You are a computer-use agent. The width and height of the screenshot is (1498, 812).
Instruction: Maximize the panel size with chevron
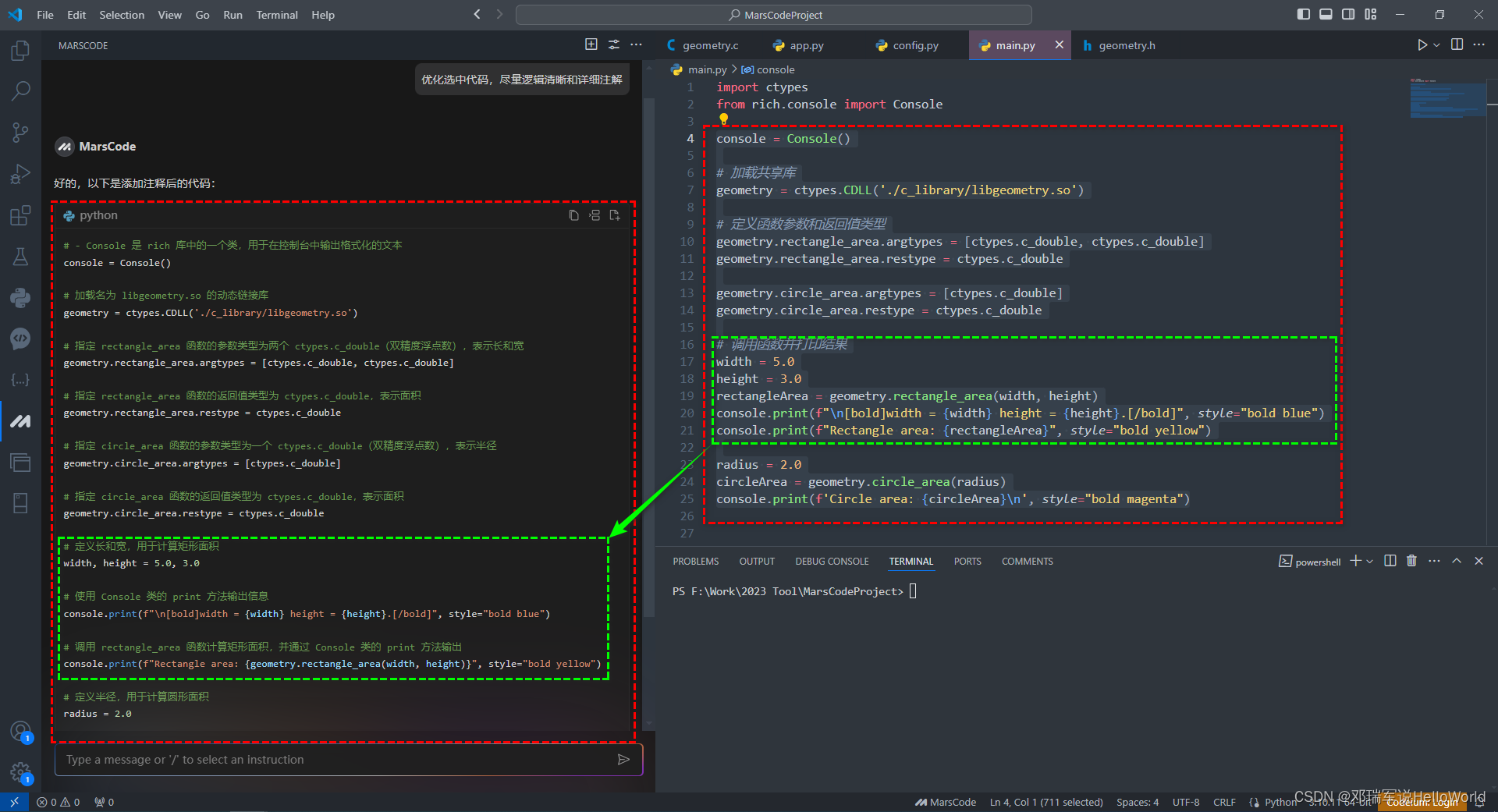click(1457, 561)
